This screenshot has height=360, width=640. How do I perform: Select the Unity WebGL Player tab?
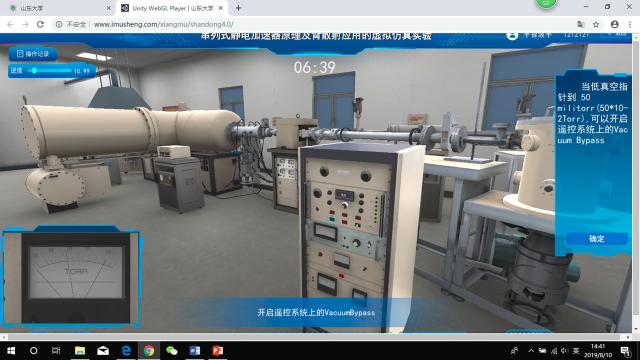pos(172,8)
